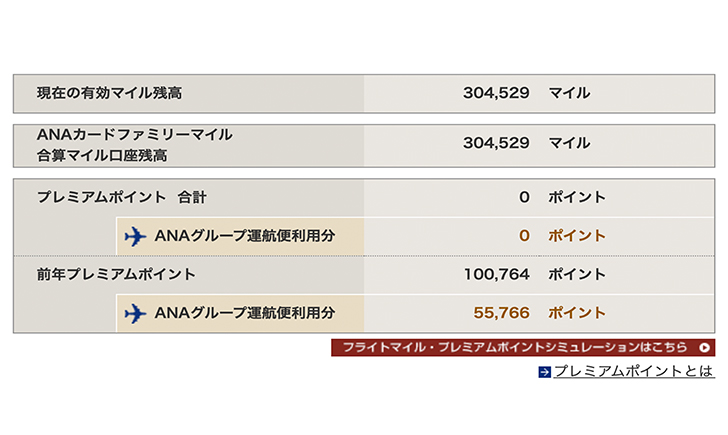This screenshot has height=435, width=728.
Task: Click the 0 ポイント total value in black
Action: click(x=562, y=197)
